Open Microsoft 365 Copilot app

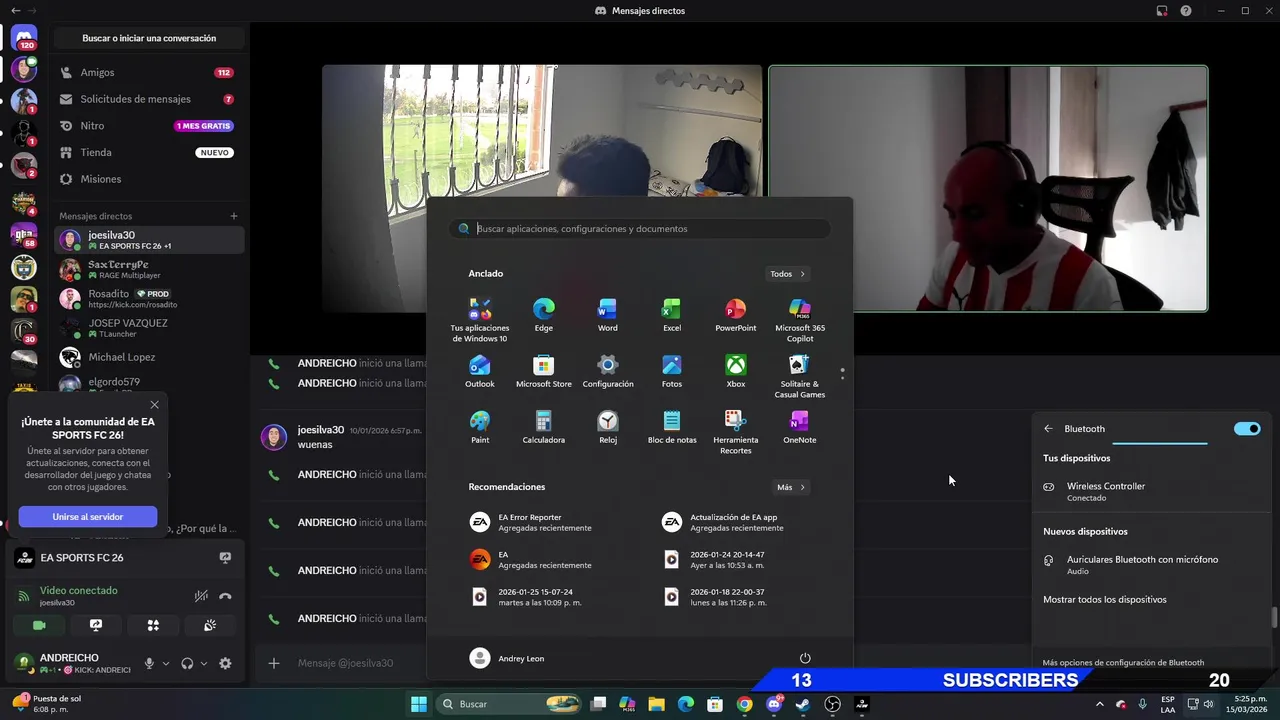(x=799, y=320)
